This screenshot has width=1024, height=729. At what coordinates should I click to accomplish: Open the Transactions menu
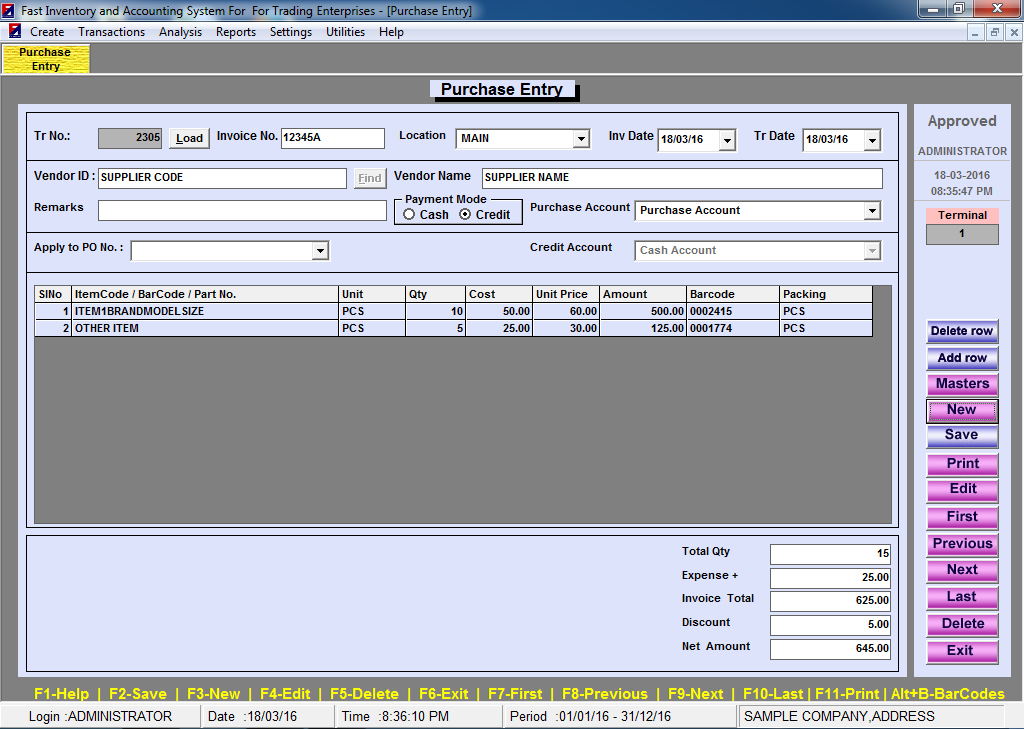point(111,32)
